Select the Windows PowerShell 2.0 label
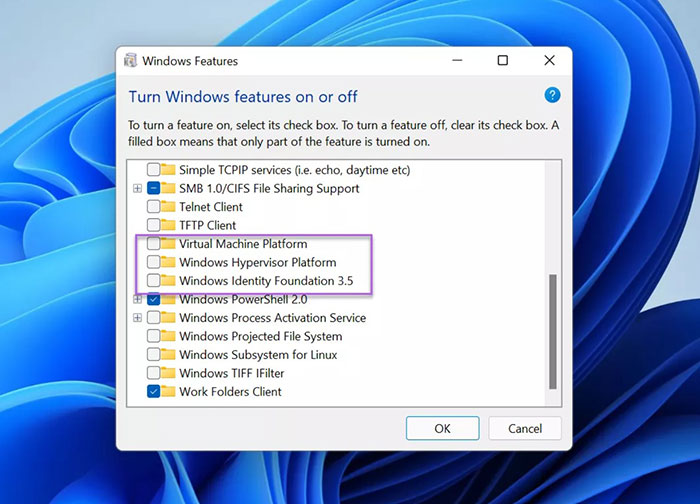Screen dimensions: 700x504 243,299
